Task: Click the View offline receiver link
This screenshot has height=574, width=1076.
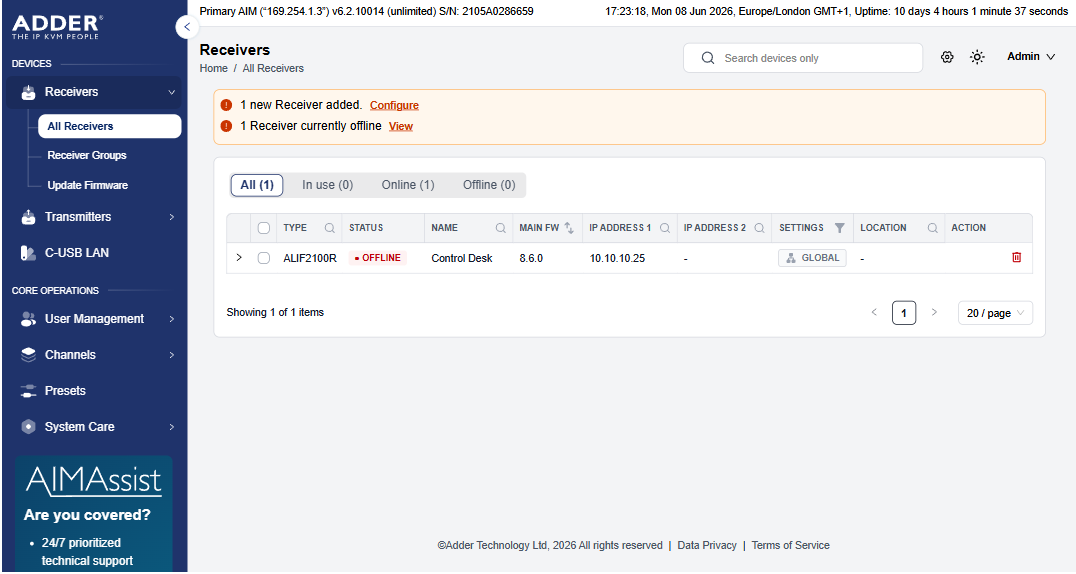Action: [x=401, y=126]
